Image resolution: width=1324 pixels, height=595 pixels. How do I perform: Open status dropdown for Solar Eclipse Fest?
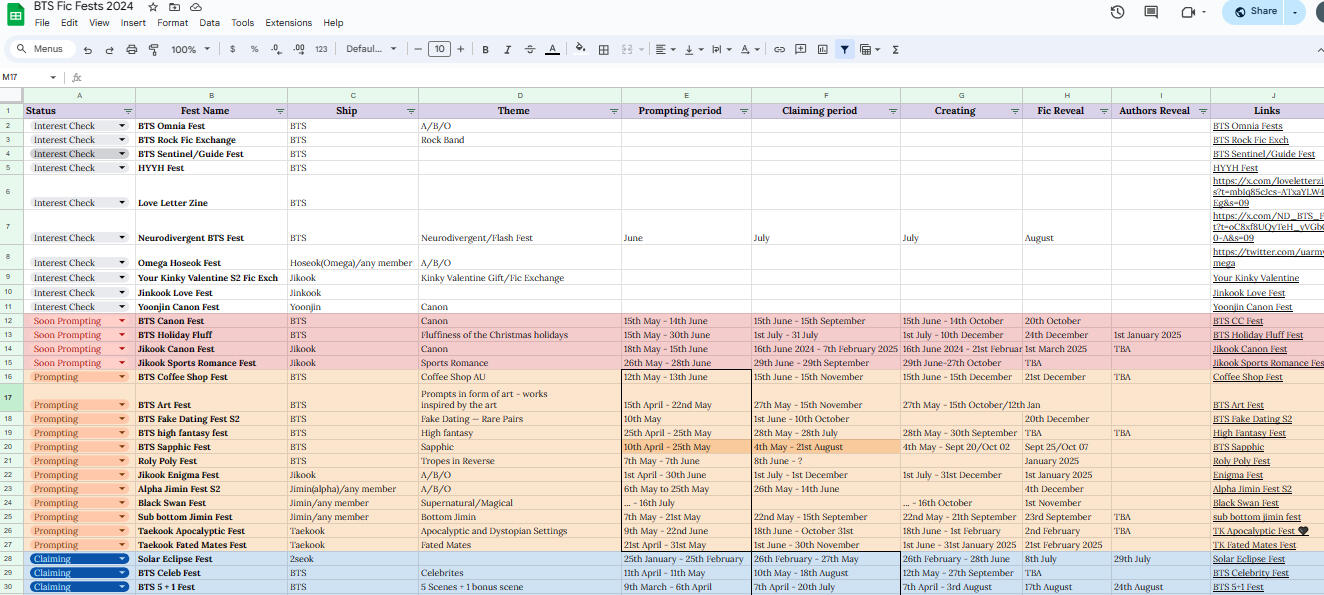point(122,559)
